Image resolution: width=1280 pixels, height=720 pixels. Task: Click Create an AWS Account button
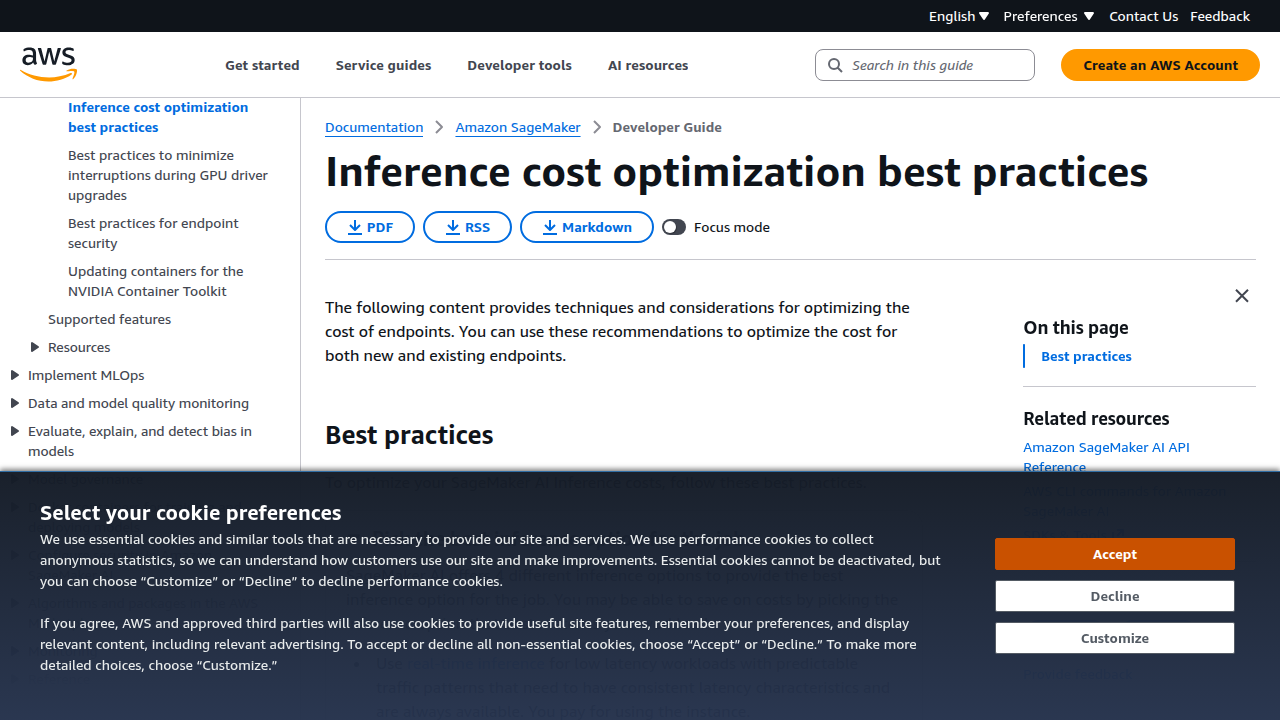pyautogui.click(x=1160, y=65)
